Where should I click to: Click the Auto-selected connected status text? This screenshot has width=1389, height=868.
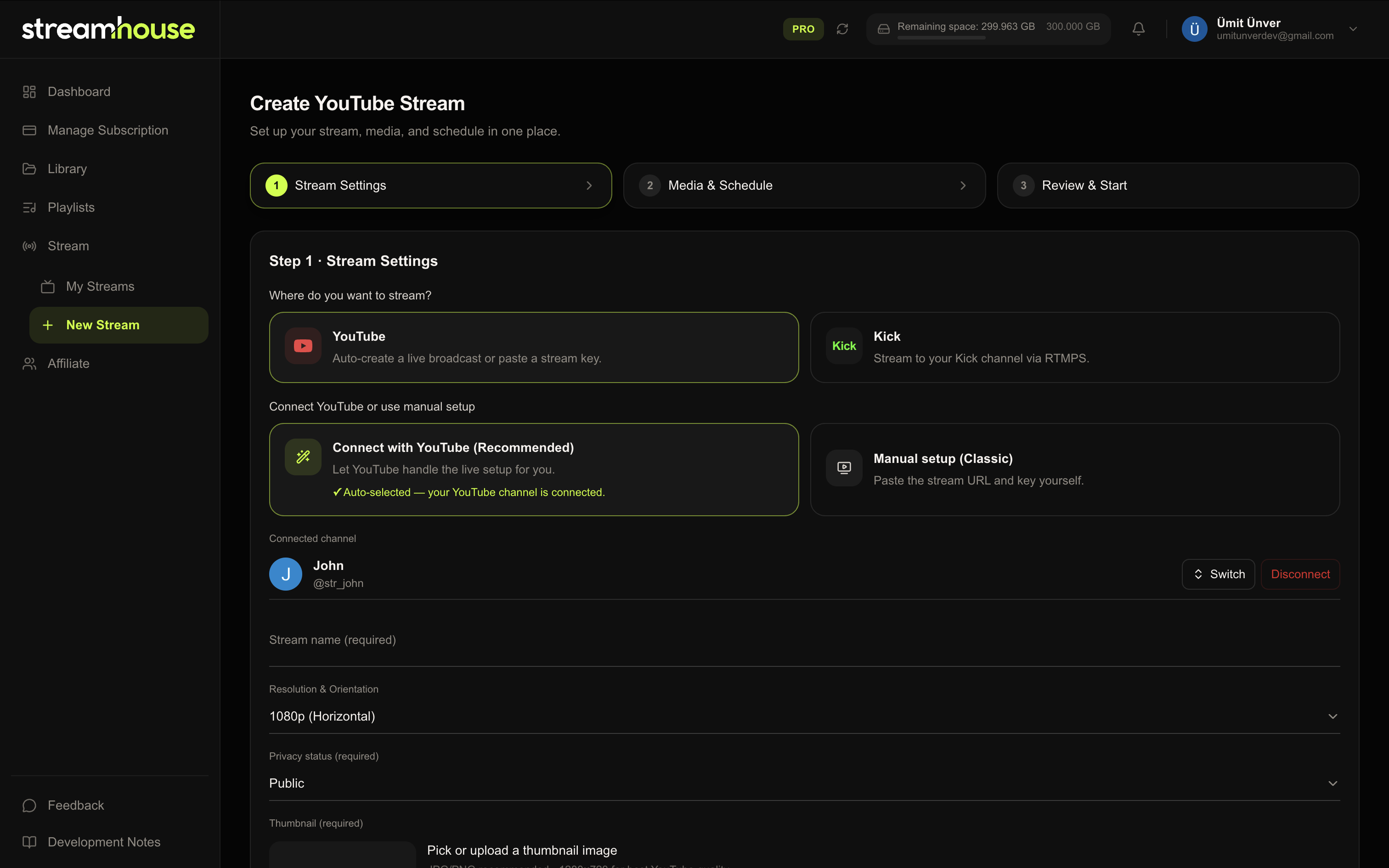(469, 492)
